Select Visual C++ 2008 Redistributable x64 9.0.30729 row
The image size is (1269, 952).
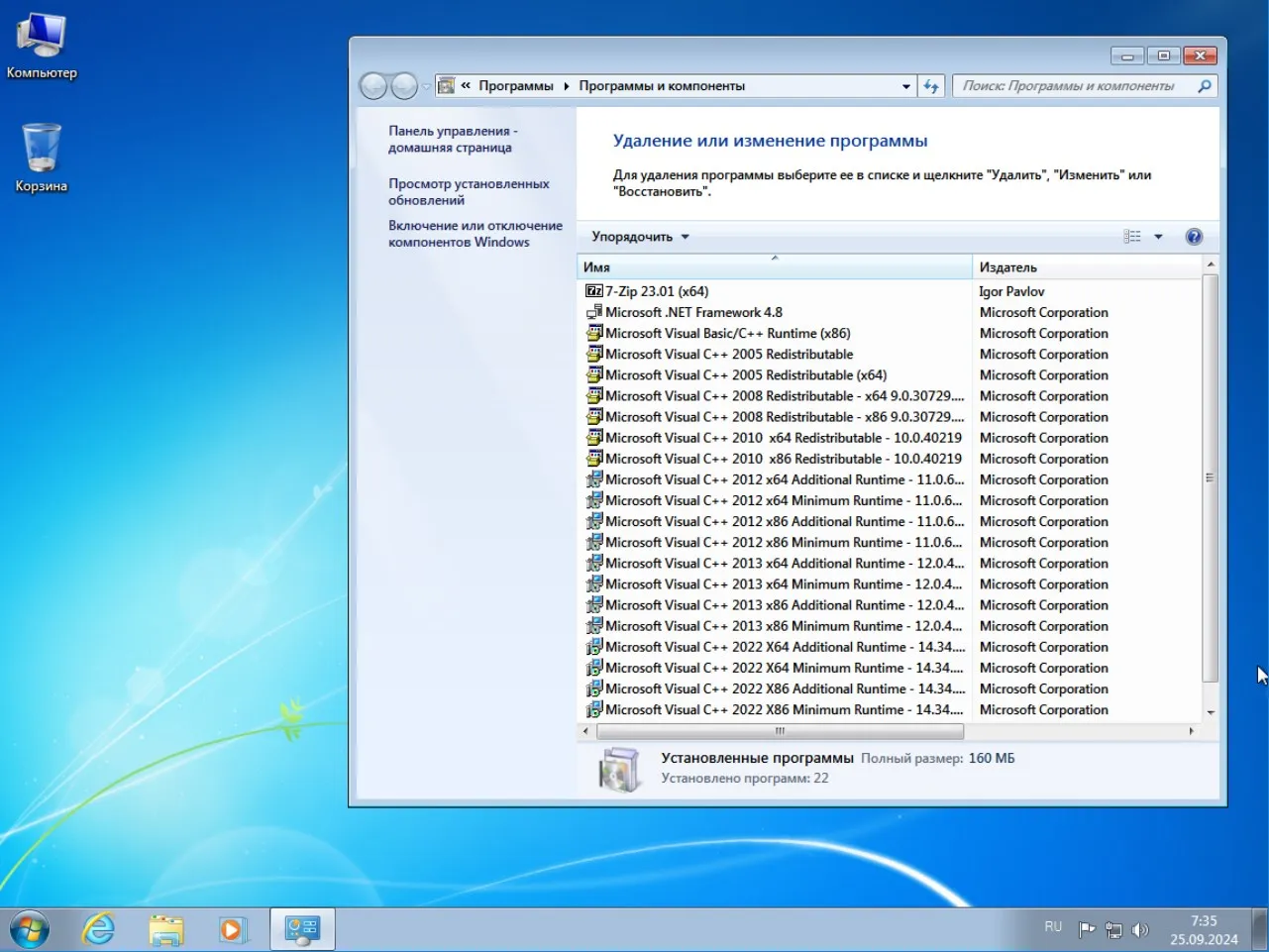pyautogui.click(x=889, y=396)
